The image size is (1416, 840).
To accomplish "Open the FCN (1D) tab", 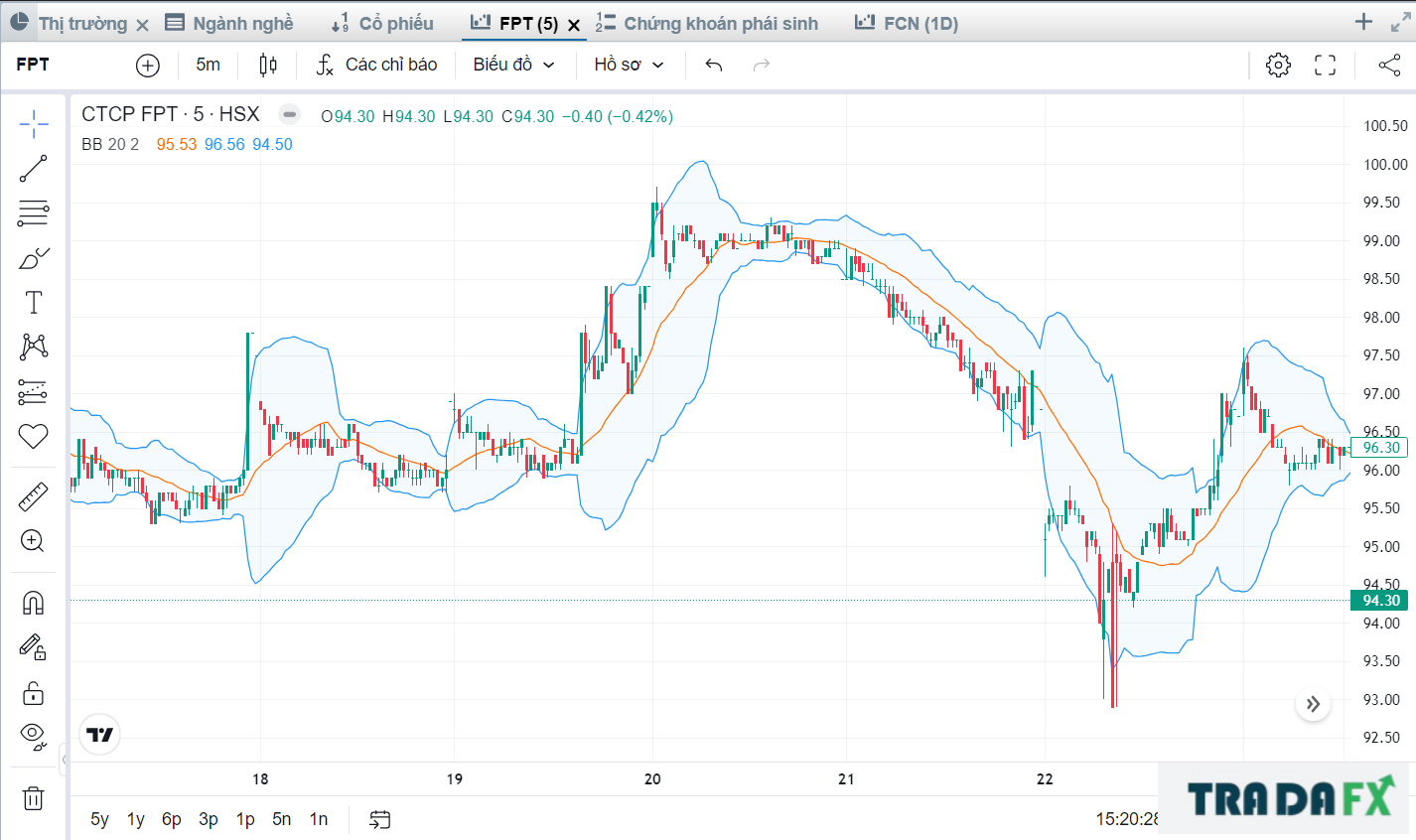I will point(907,23).
